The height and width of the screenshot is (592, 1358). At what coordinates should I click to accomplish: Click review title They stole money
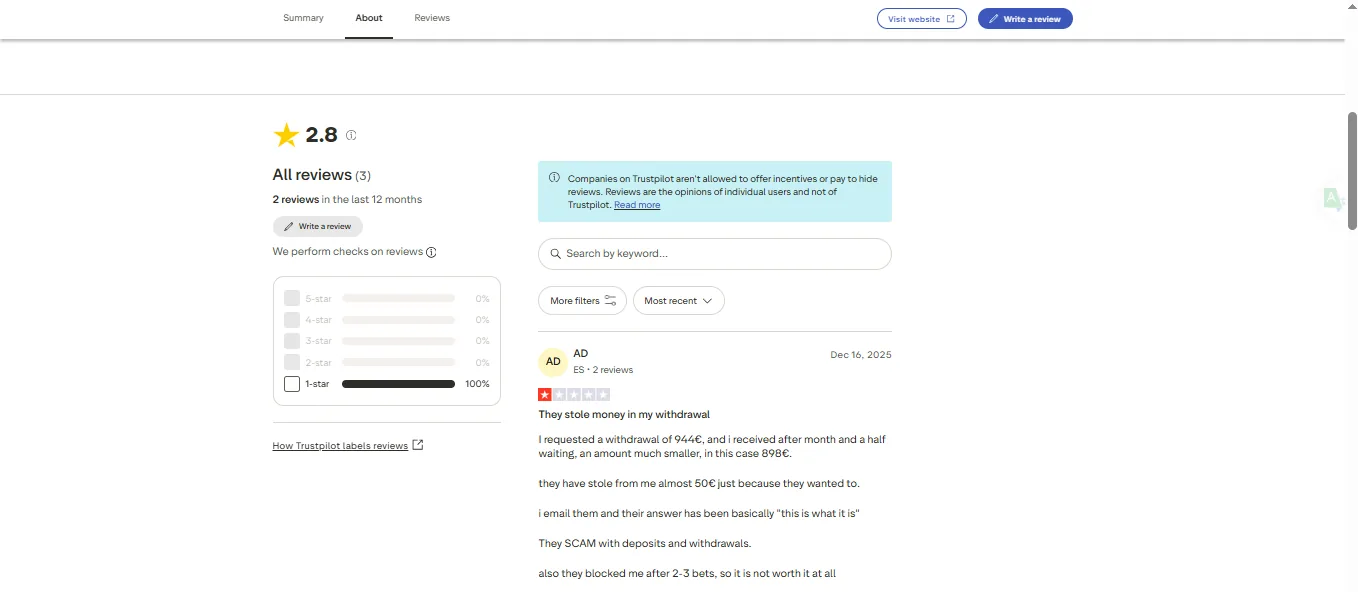pyautogui.click(x=624, y=414)
